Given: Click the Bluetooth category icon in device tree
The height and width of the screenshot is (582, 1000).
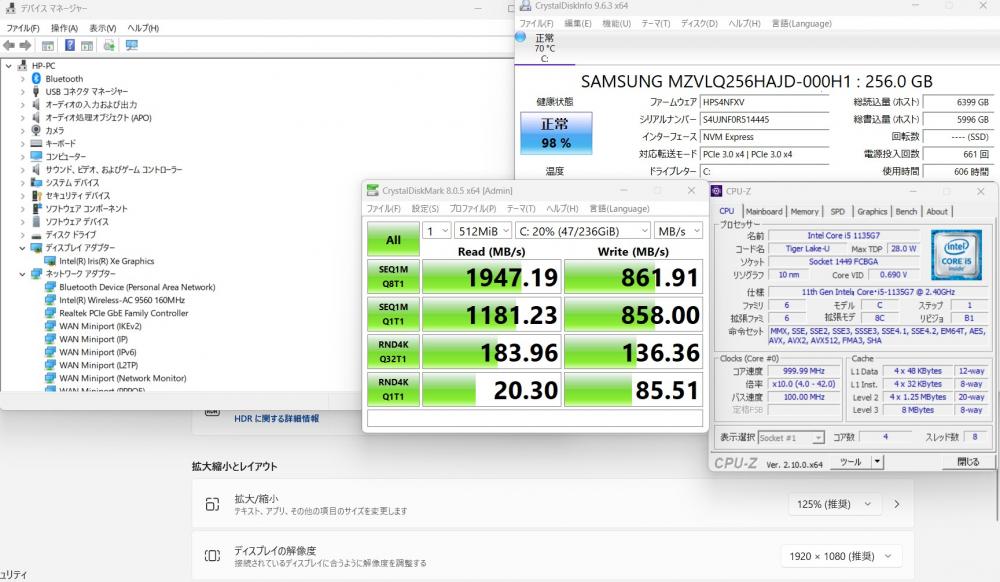Looking at the screenshot, I should pos(36,78).
